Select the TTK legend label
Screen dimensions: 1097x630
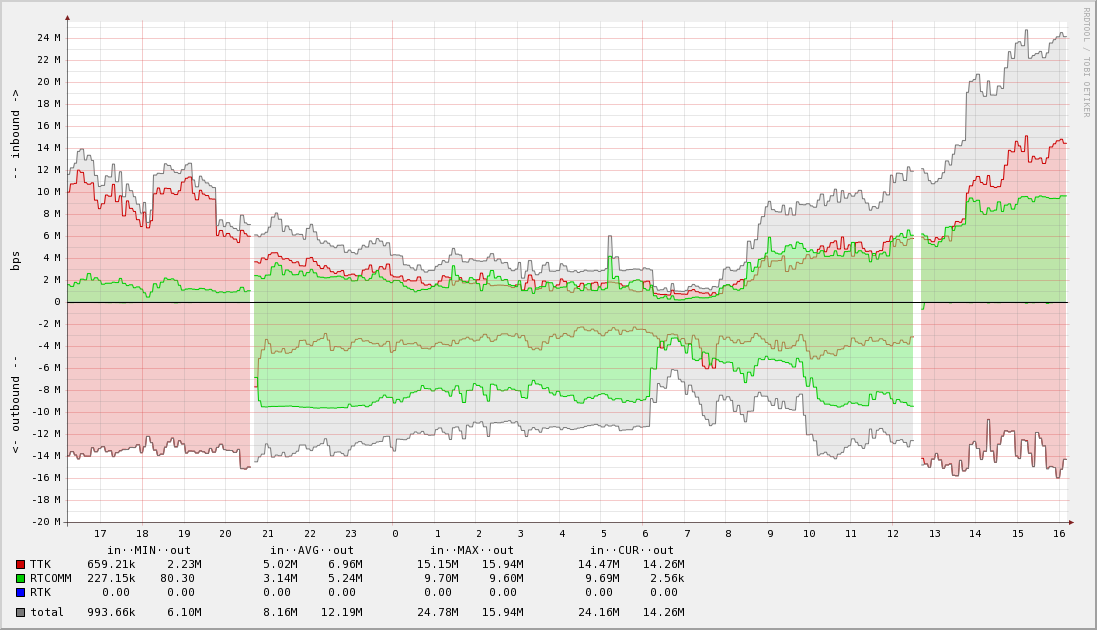pos(40,564)
